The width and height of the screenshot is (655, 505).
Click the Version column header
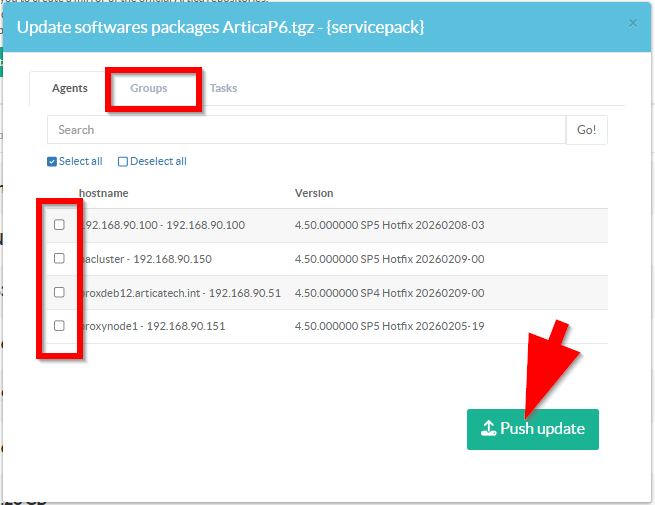click(x=314, y=193)
